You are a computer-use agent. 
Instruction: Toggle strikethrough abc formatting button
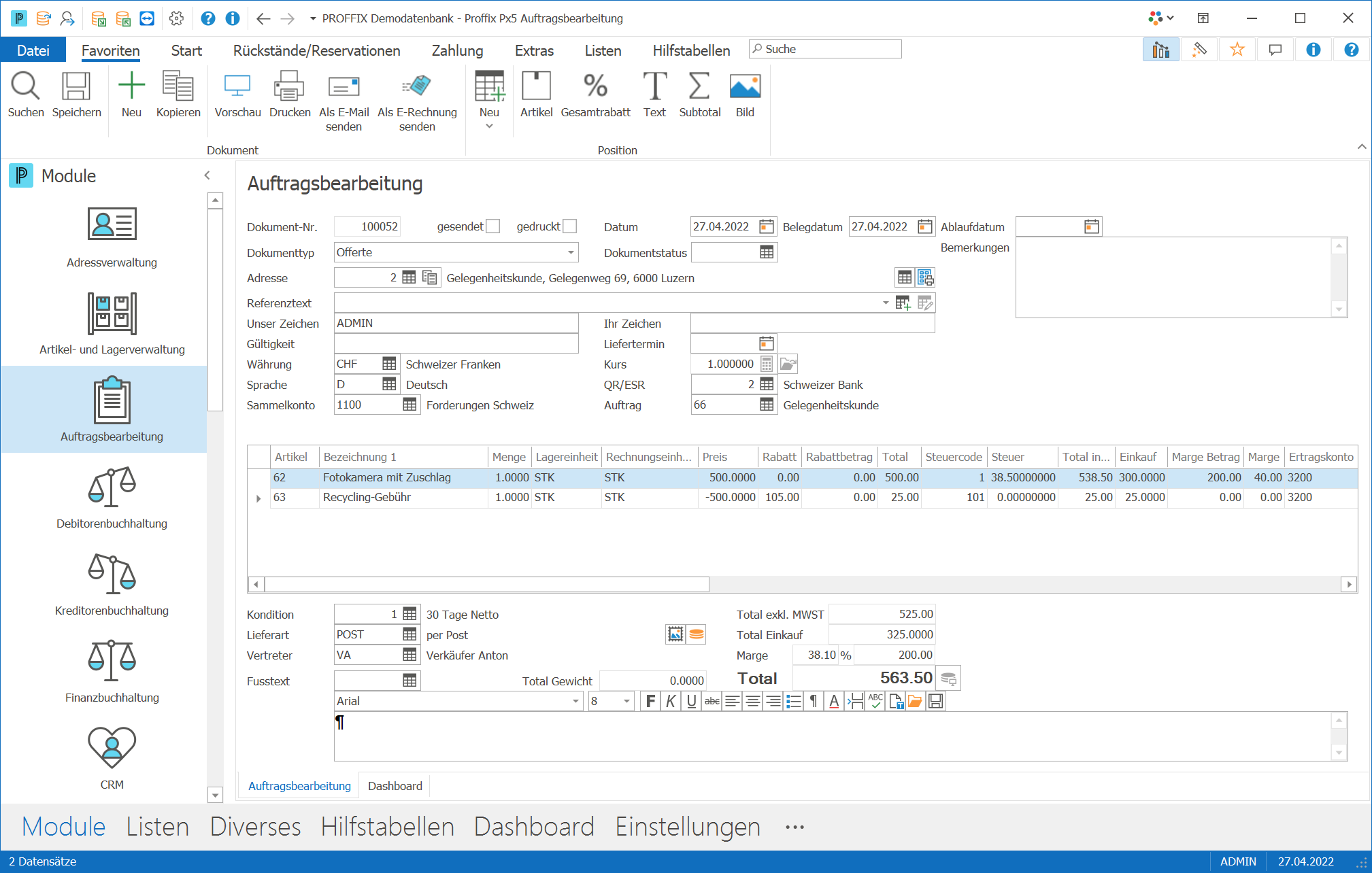pos(712,701)
